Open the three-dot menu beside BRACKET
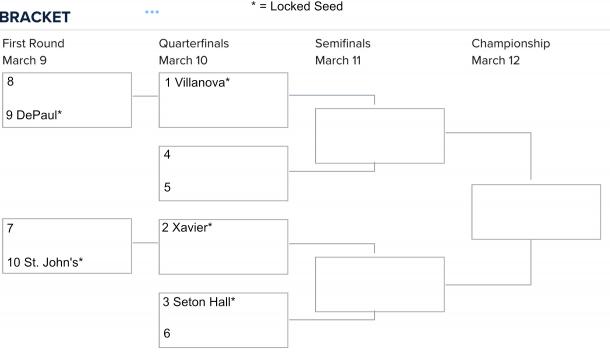The image size is (610, 362). (152, 12)
